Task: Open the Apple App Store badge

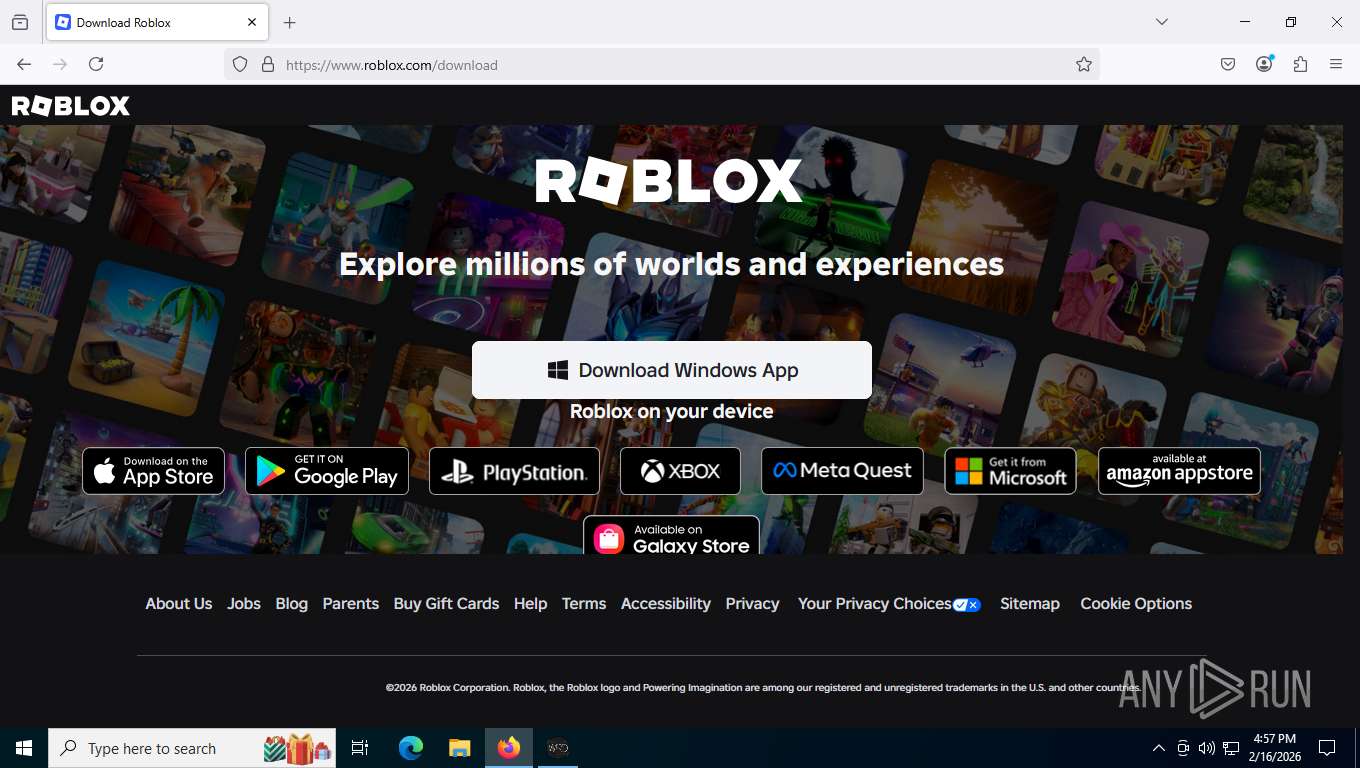Action: point(153,471)
